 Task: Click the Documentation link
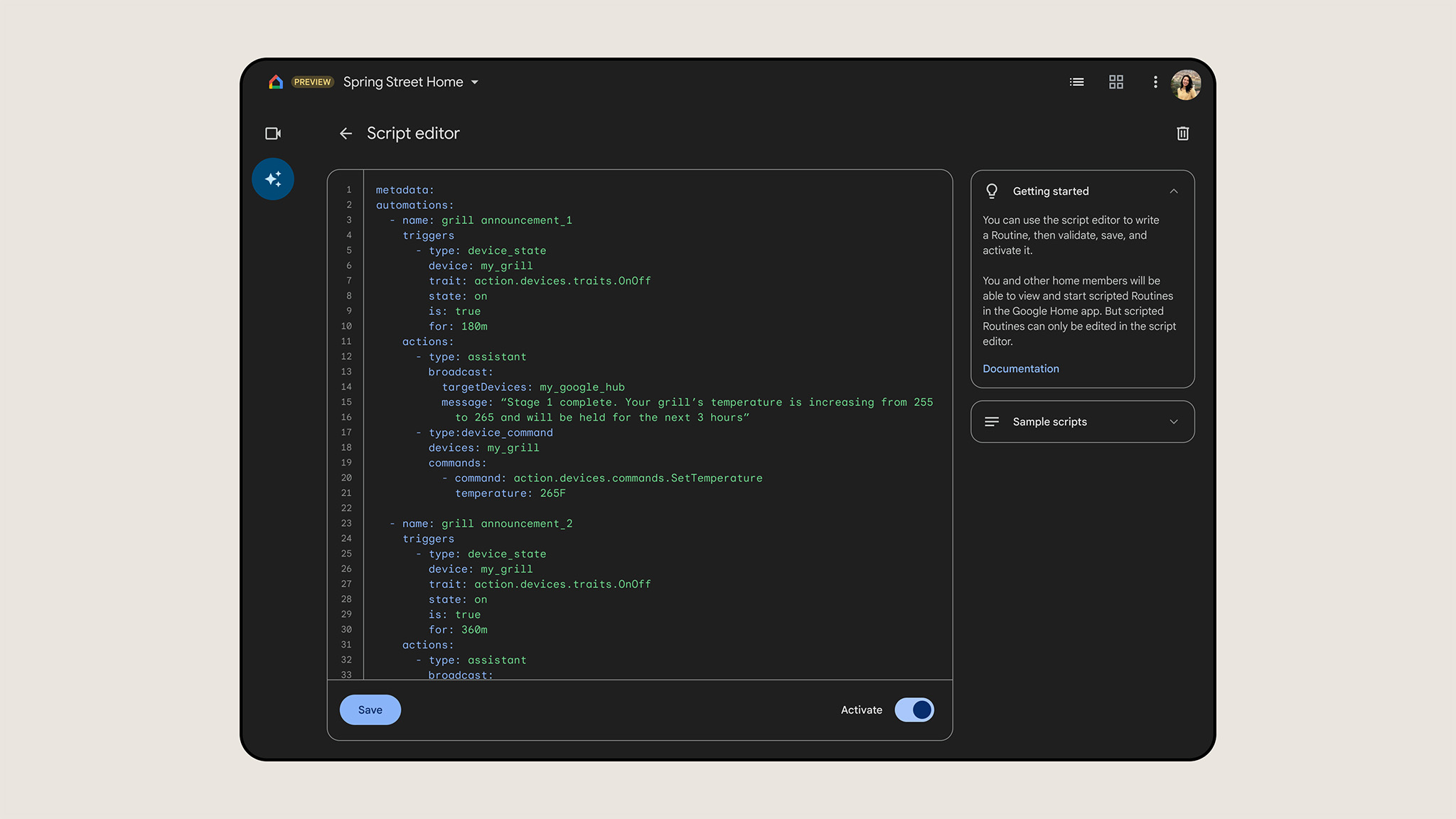[1020, 368]
